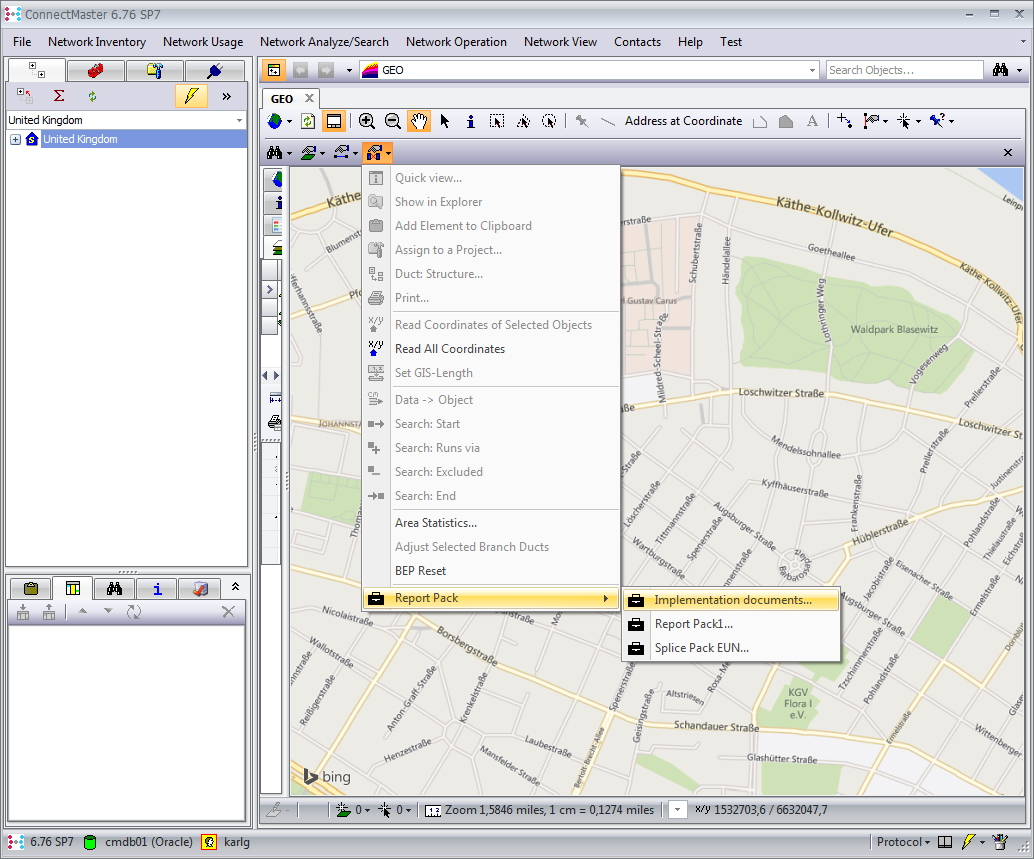Screen dimensions: 1034x859
Task: Expand the United Kingdom tree node
Action: pos(15,139)
